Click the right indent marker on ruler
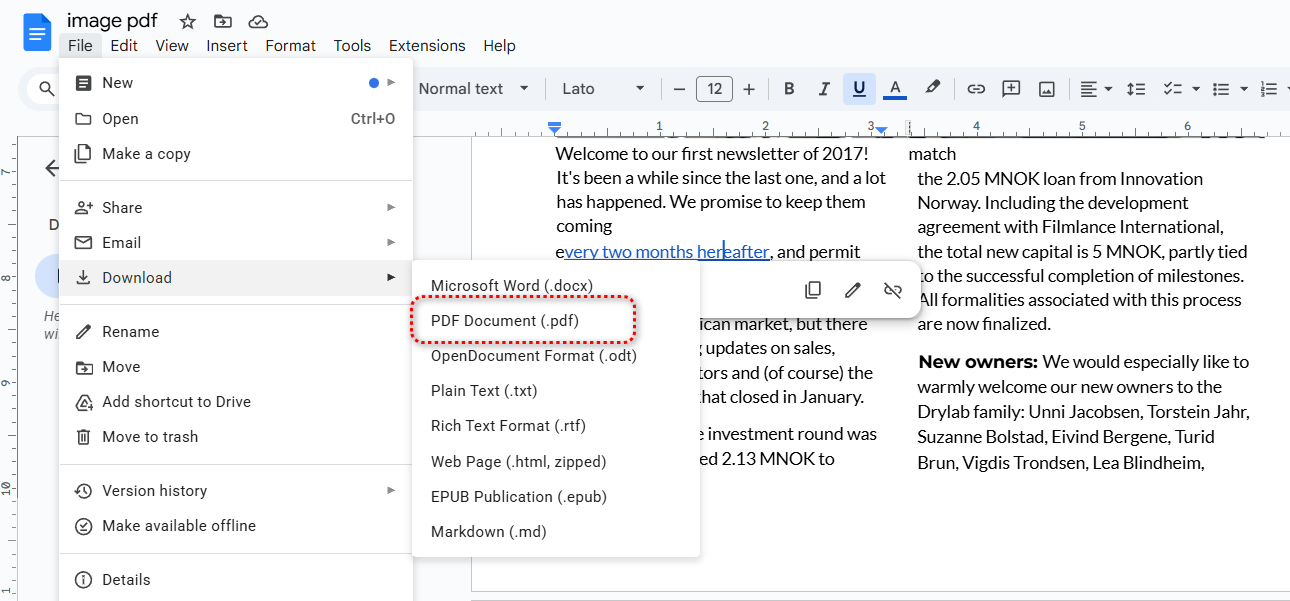This screenshot has height=601, width=1290. 881,130
